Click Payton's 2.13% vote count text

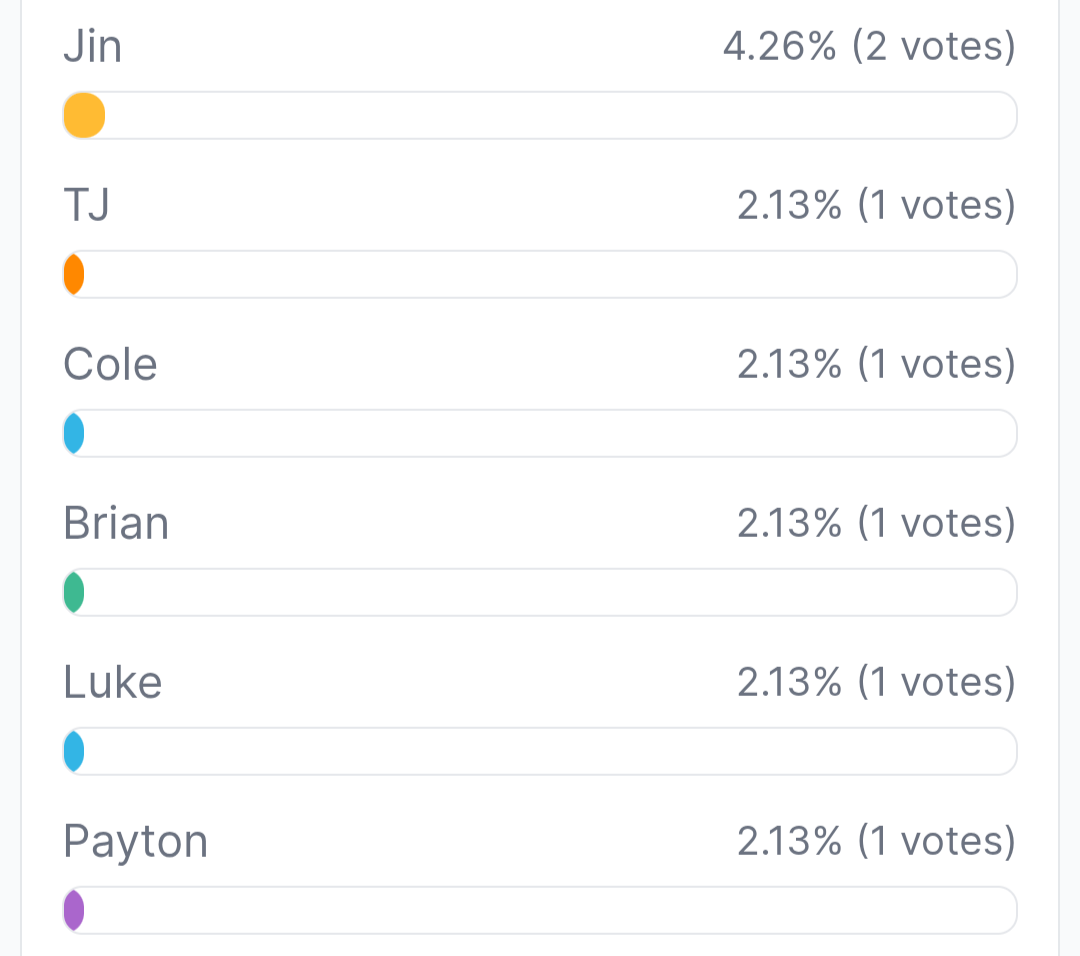876,841
